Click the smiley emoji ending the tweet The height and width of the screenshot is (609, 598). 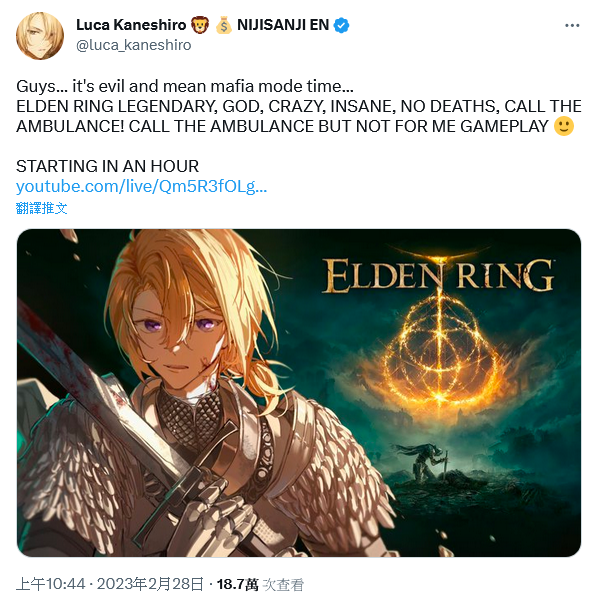pyautogui.click(x=564, y=126)
